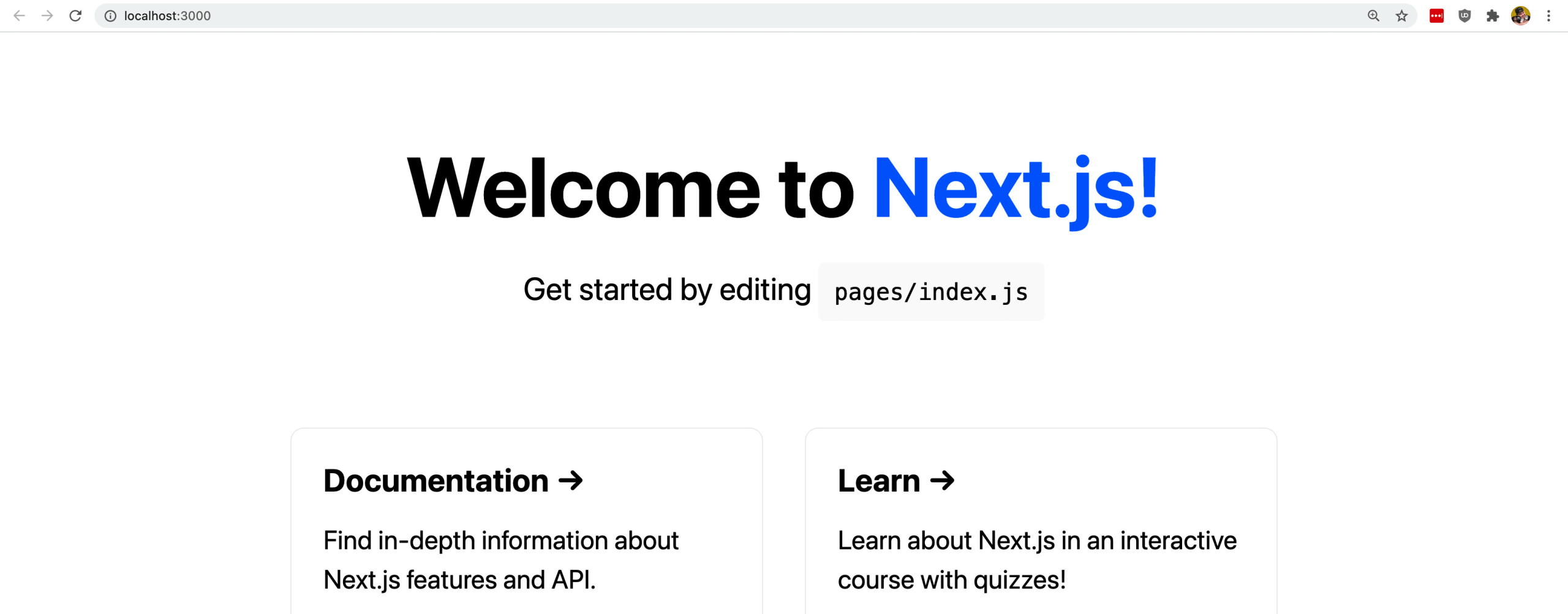This screenshot has height=614, width=1568.
Task: Go forward with the browser forward arrow
Action: pyautogui.click(x=47, y=16)
